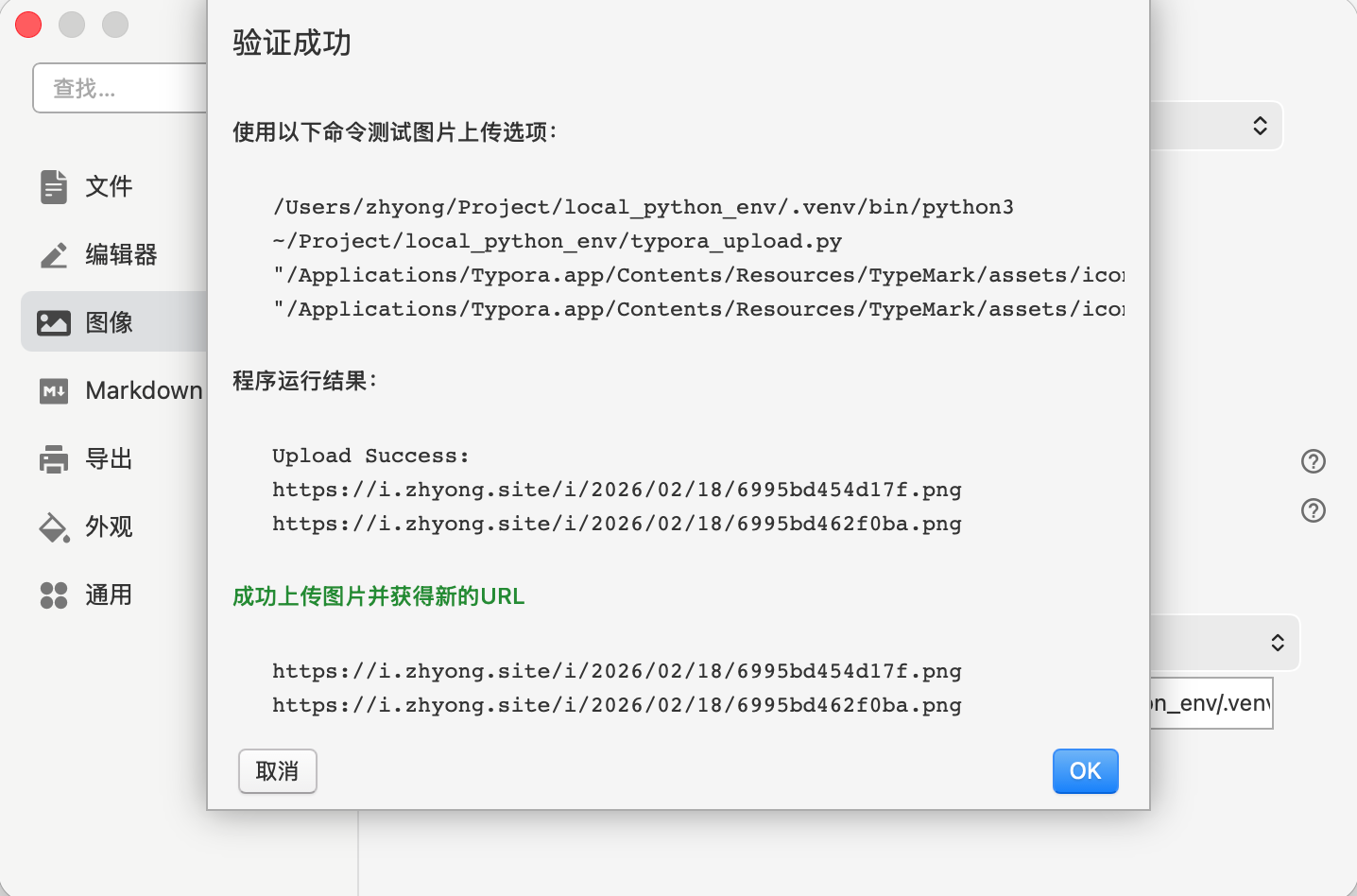Click the 编辑器 pencil icon
This screenshot has height=896, width=1357.
[x=54, y=255]
